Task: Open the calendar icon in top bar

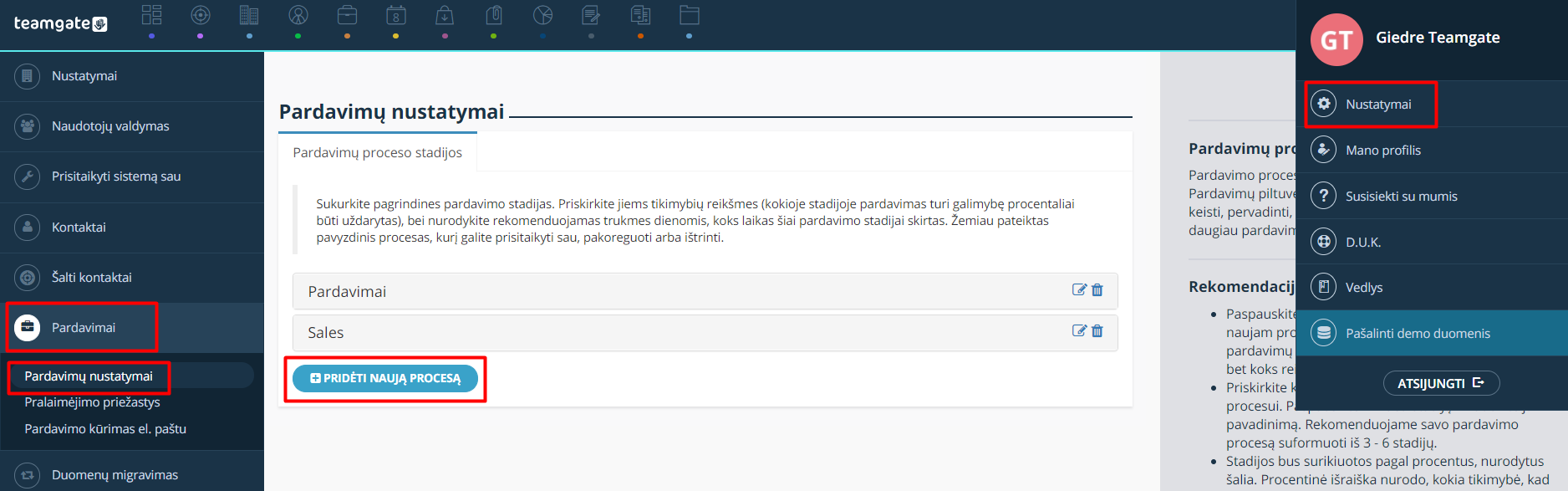Action: (396, 15)
